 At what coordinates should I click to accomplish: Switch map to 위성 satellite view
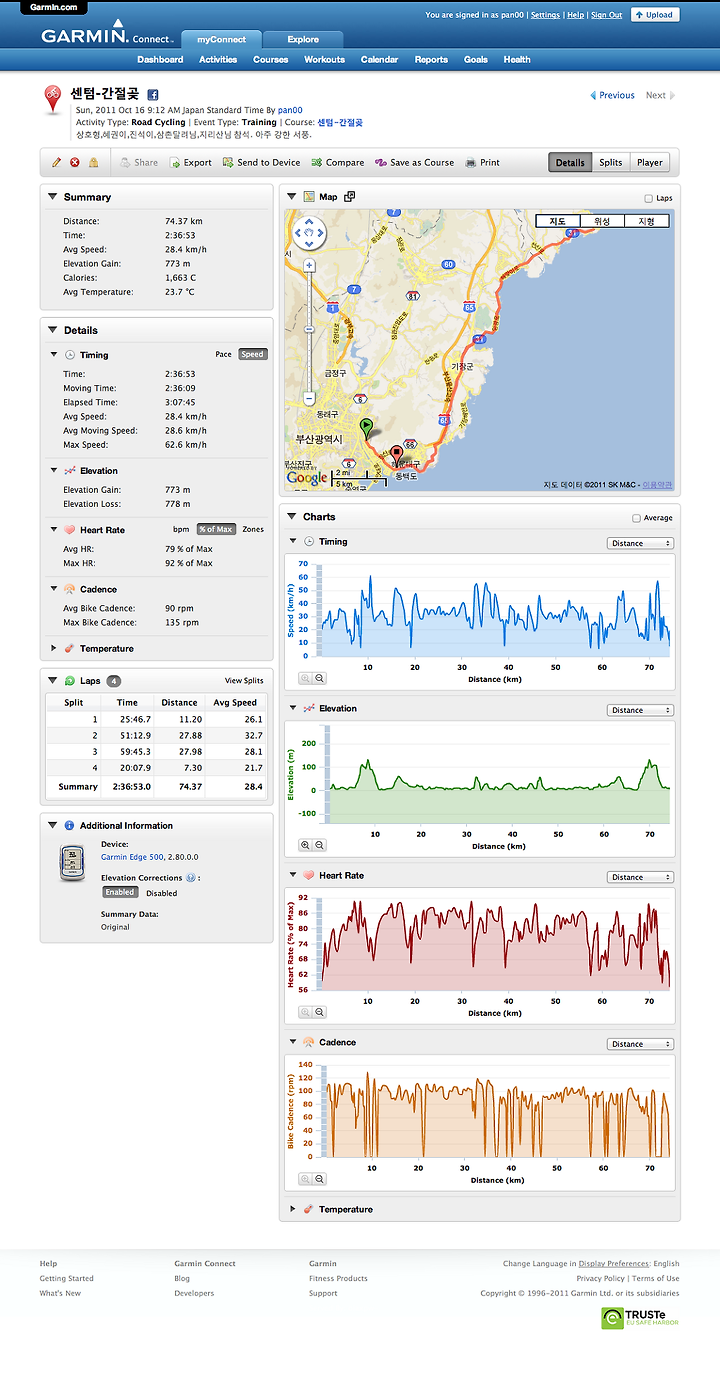602,221
